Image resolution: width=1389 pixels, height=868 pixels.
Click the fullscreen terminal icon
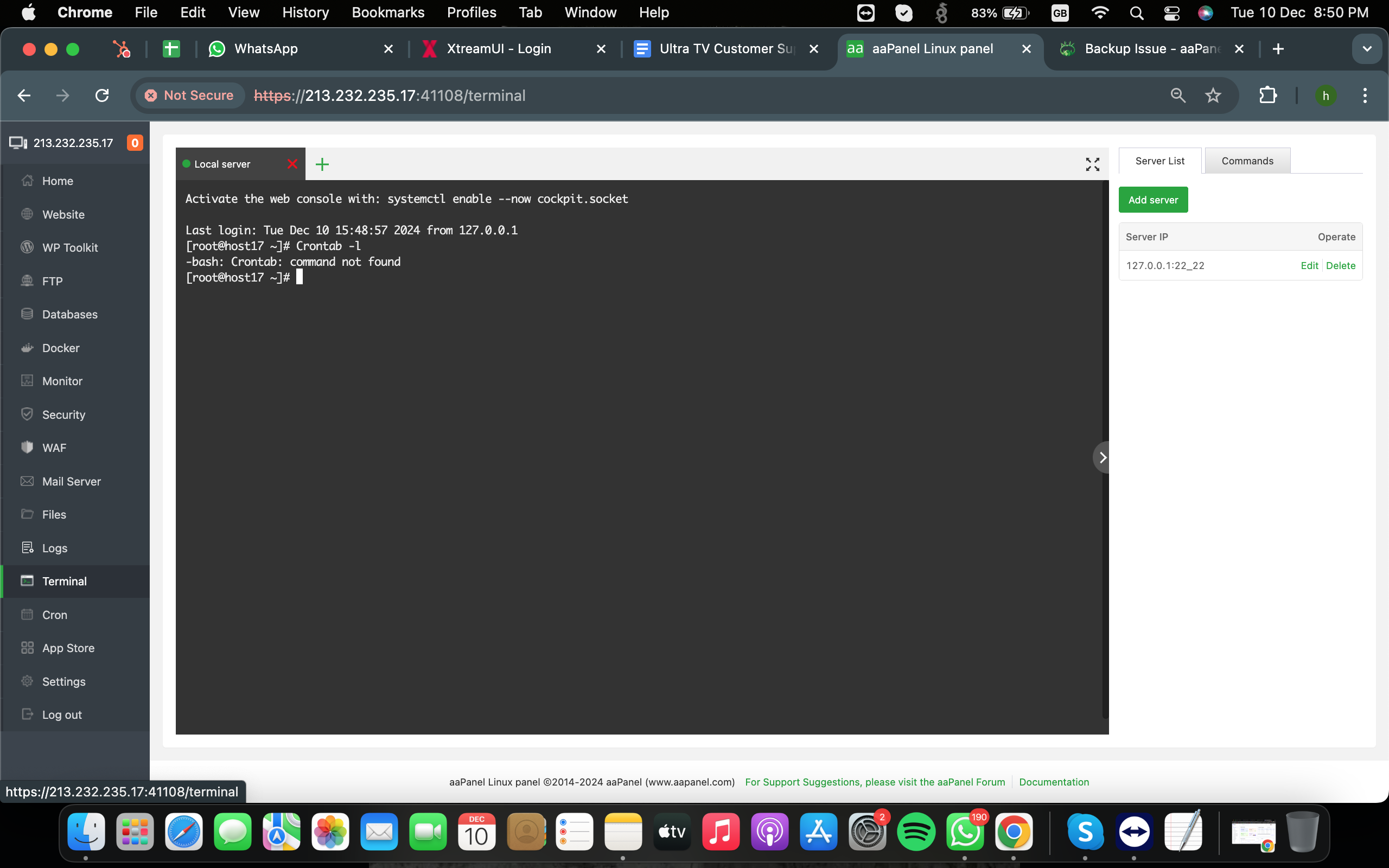[1092, 164]
